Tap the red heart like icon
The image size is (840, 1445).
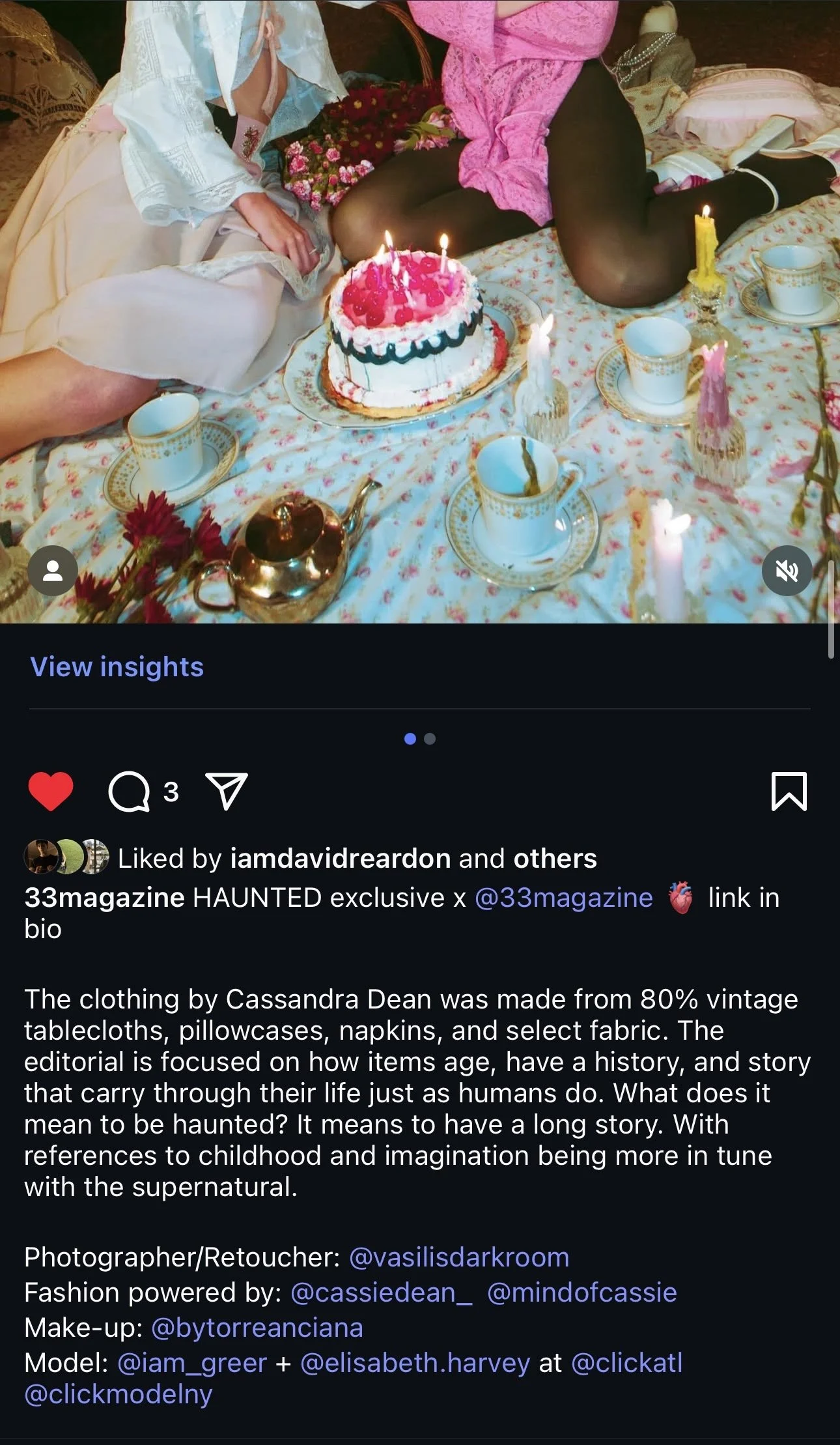(x=51, y=792)
